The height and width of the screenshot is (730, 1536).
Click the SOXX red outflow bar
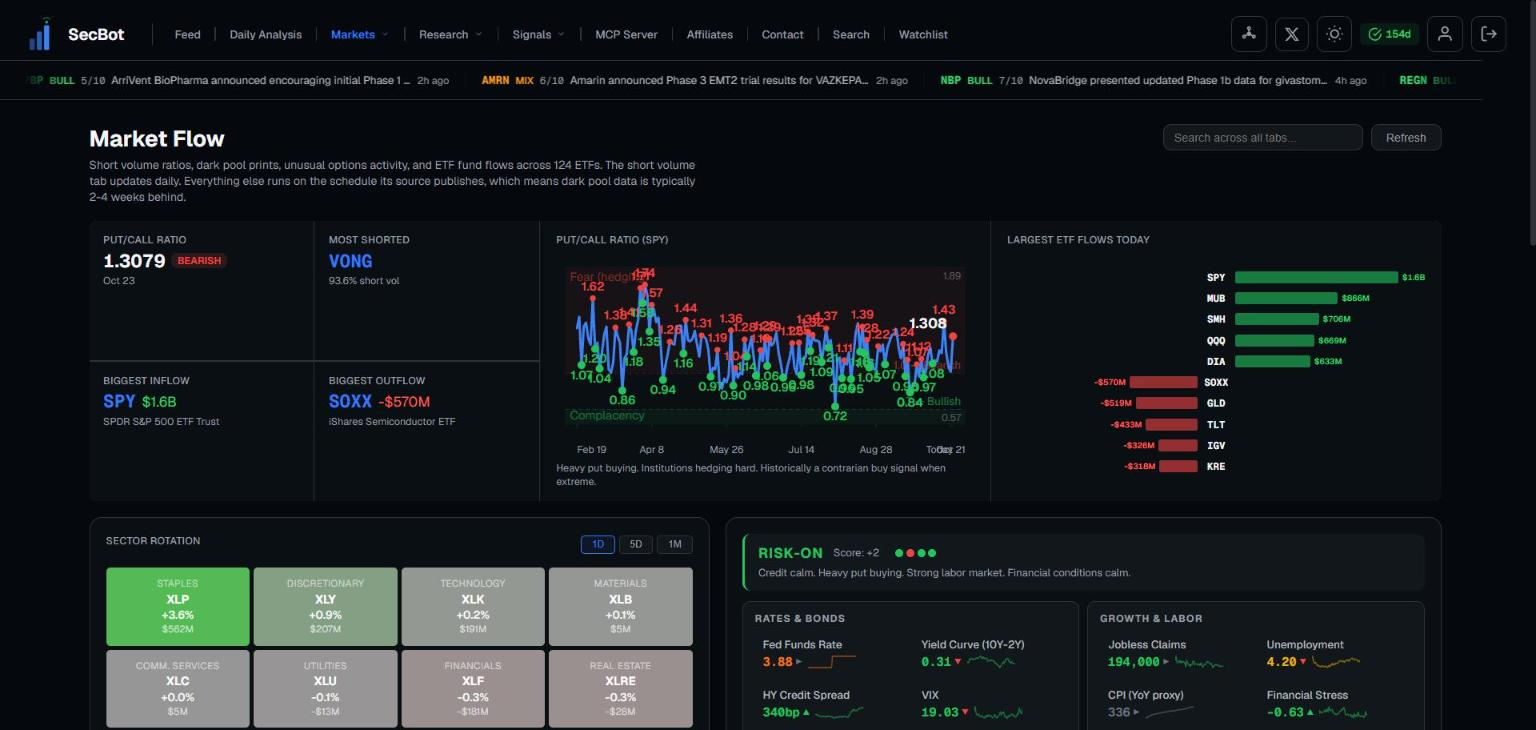1163,382
